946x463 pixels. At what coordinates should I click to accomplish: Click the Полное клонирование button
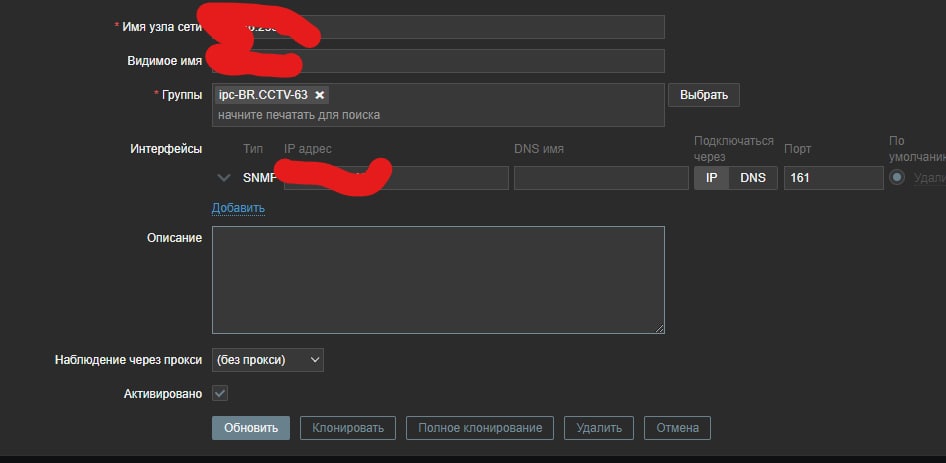(x=480, y=428)
